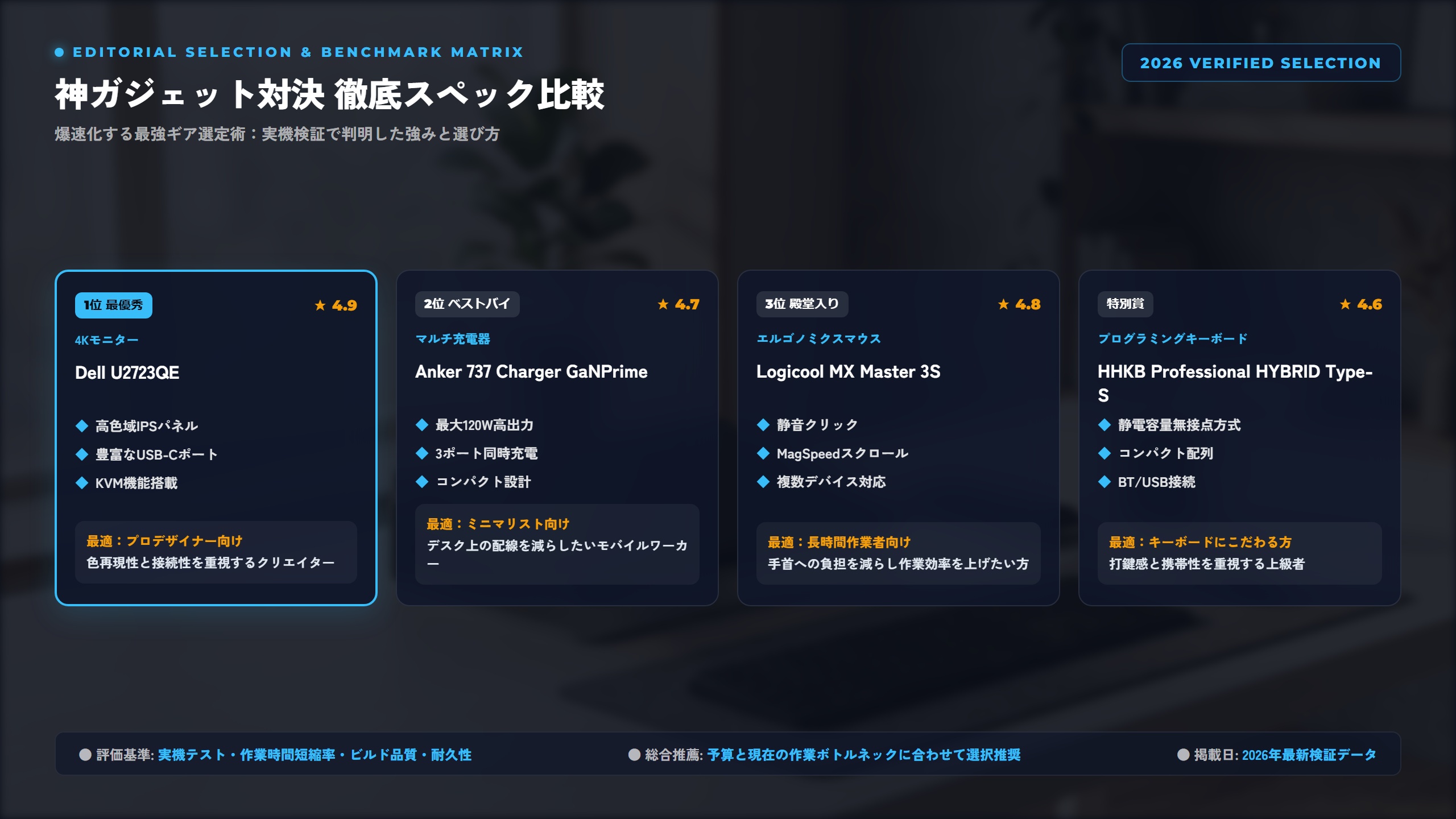Select the Anker 737 Charger GaNPrime title
This screenshot has height=819, width=1456.
[531, 372]
